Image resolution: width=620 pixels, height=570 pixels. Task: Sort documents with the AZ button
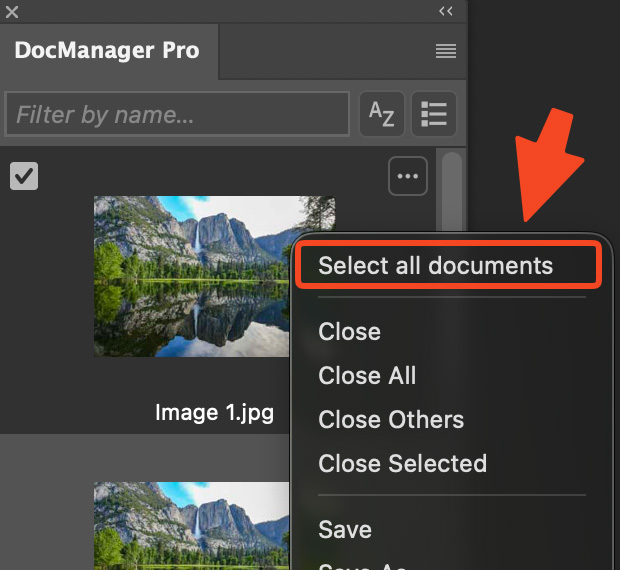click(x=382, y=114)
